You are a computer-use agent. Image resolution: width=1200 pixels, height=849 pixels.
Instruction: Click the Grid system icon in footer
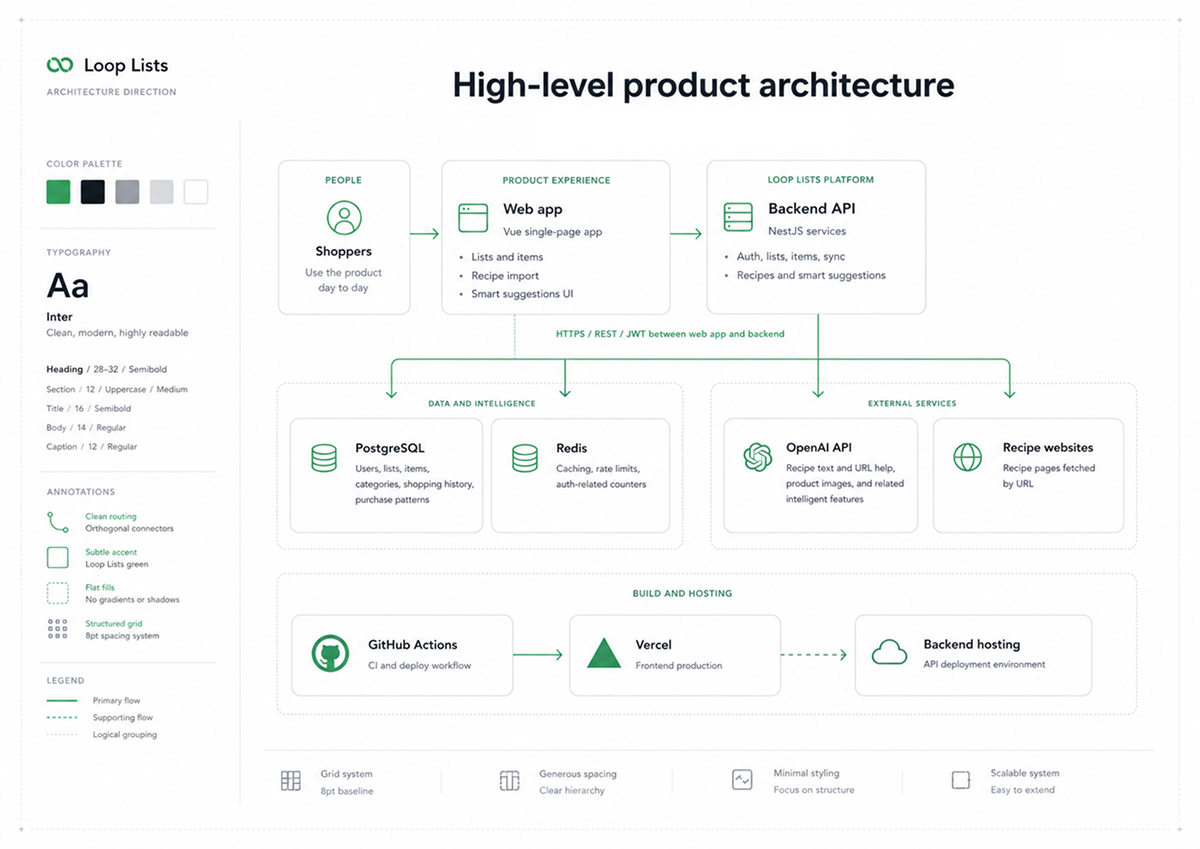click(x=291, y=781)
